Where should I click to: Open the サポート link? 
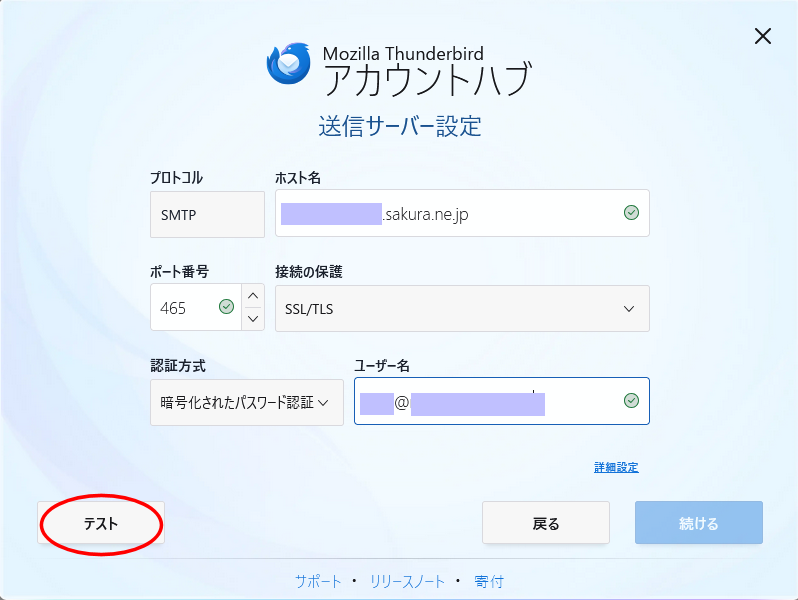coord(318,581)
